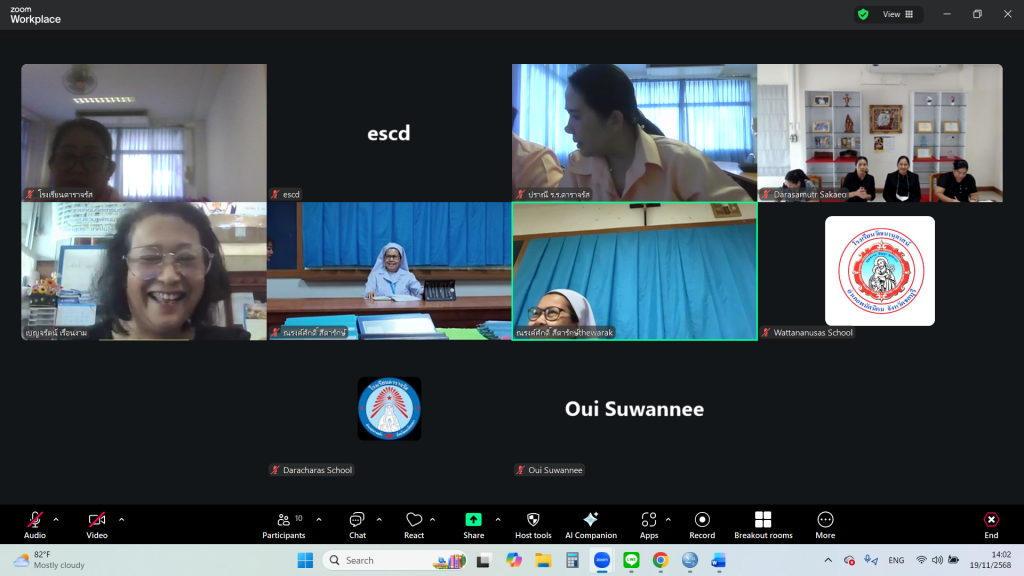
Task: Open Breakout rooms
Action: tap(763, 524)
